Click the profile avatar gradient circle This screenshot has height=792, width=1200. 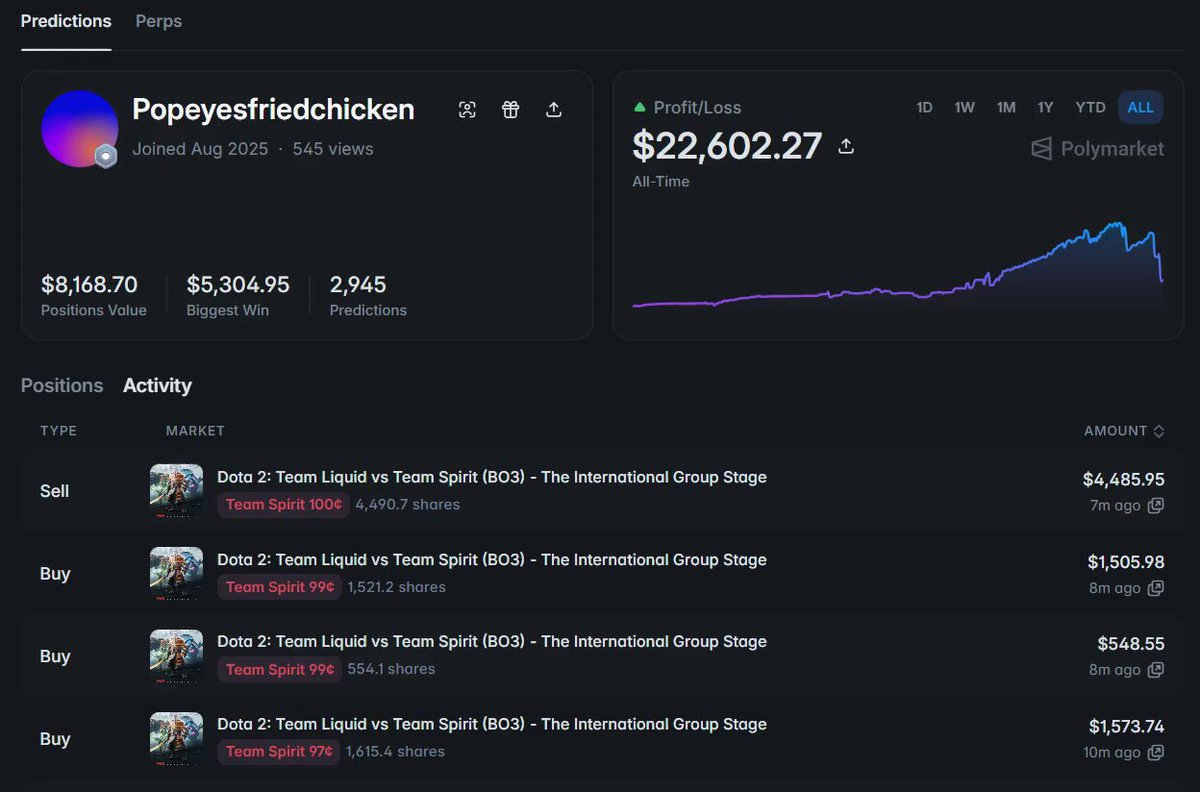tap(79, 129)
